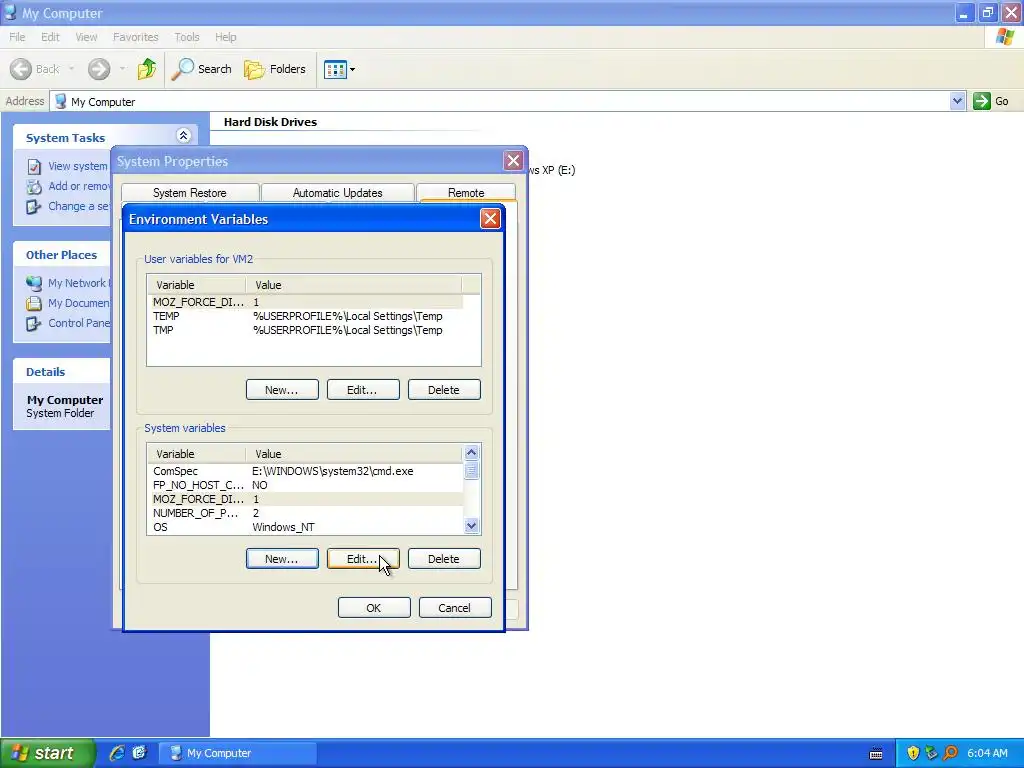Click View system information task icon

pos(34,167)
